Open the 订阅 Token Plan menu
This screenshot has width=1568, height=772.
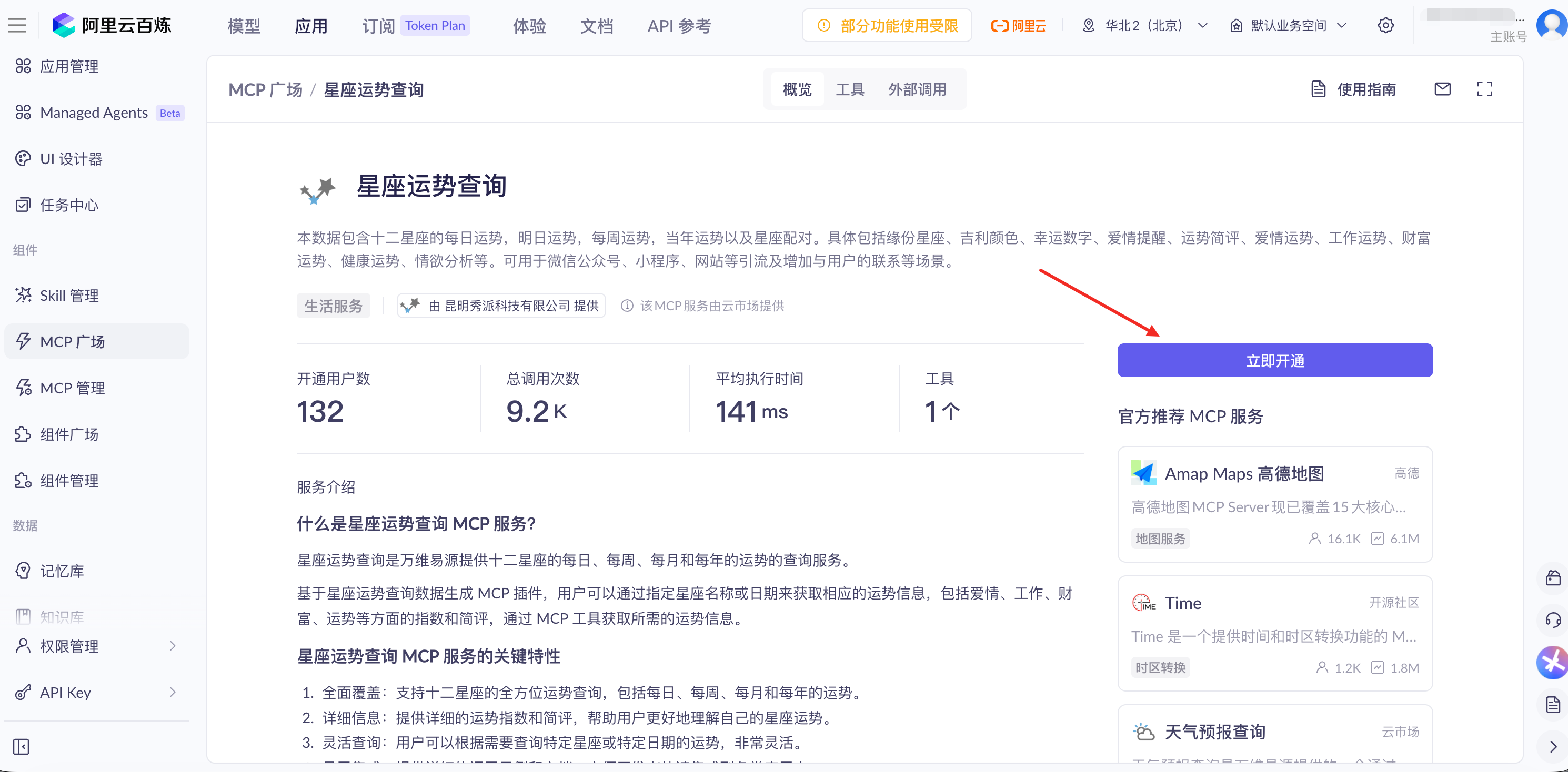click(416, 26)
